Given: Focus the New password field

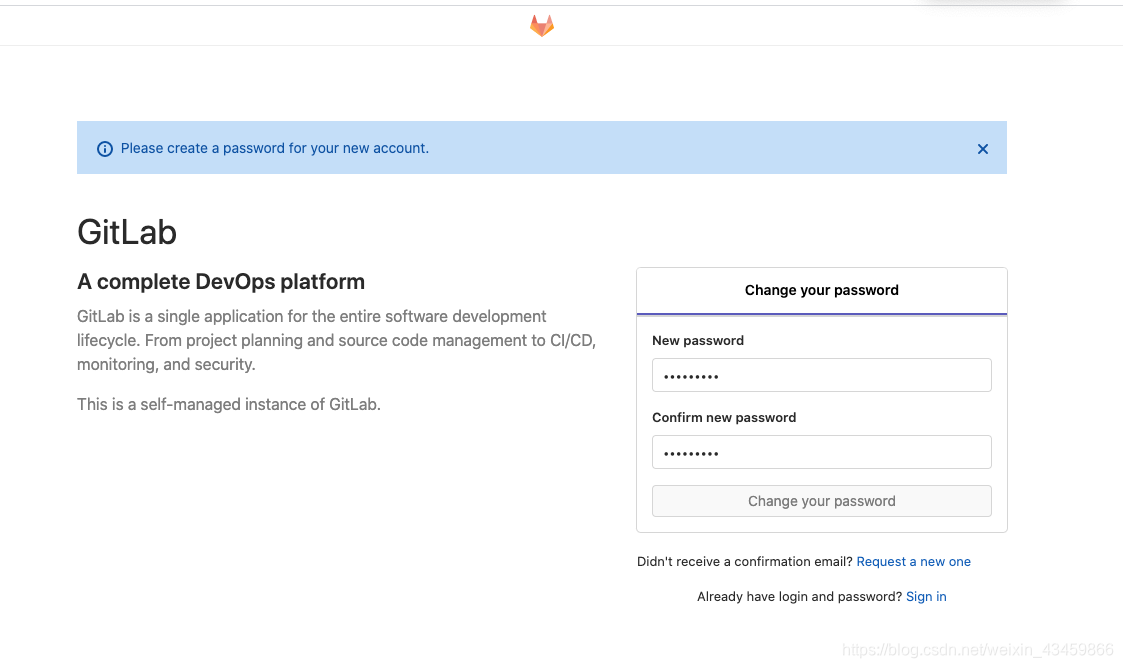Looking at the screenshot, I should (x=821, y=375).
